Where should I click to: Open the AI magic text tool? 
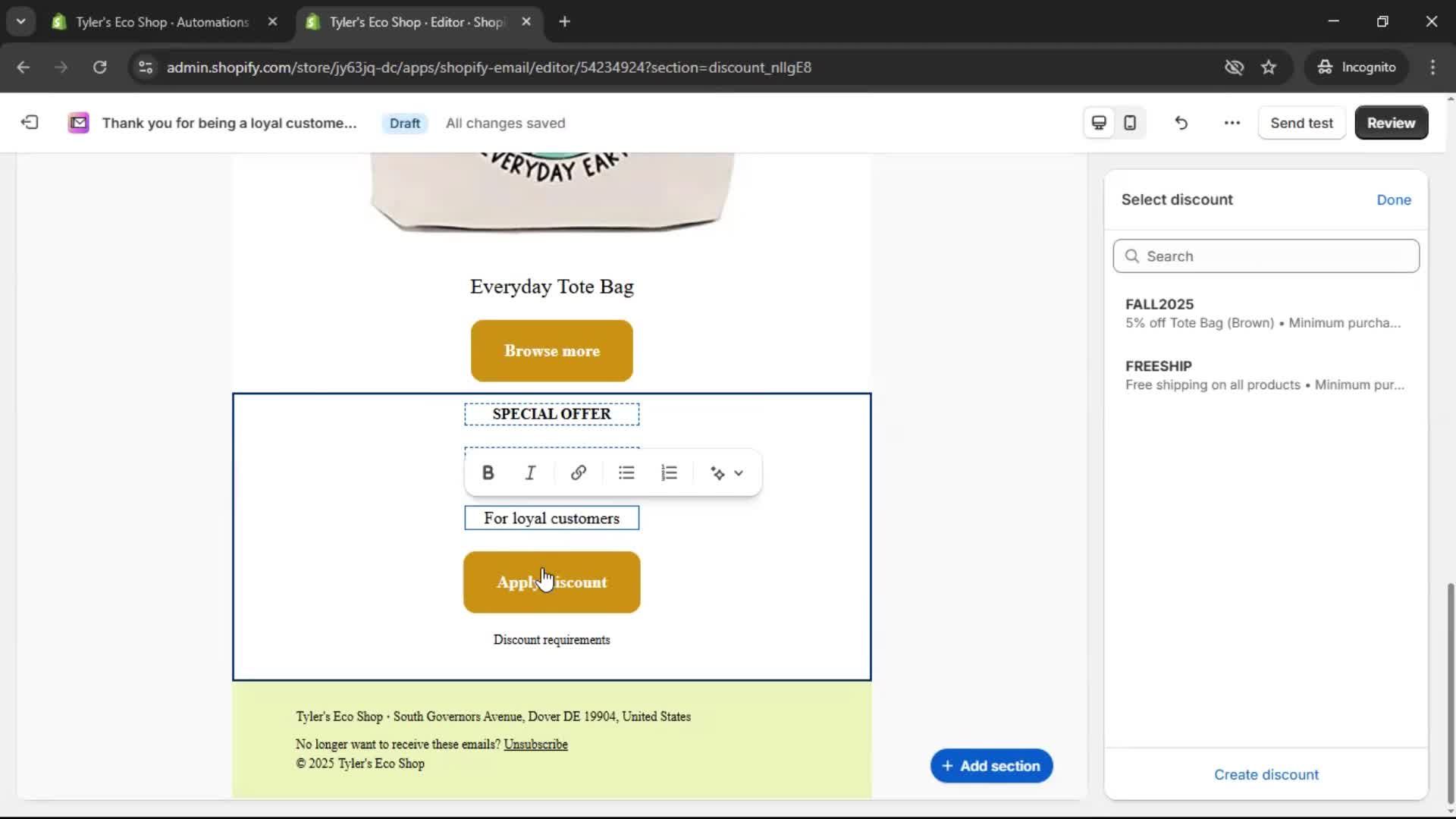pos(717,472)
